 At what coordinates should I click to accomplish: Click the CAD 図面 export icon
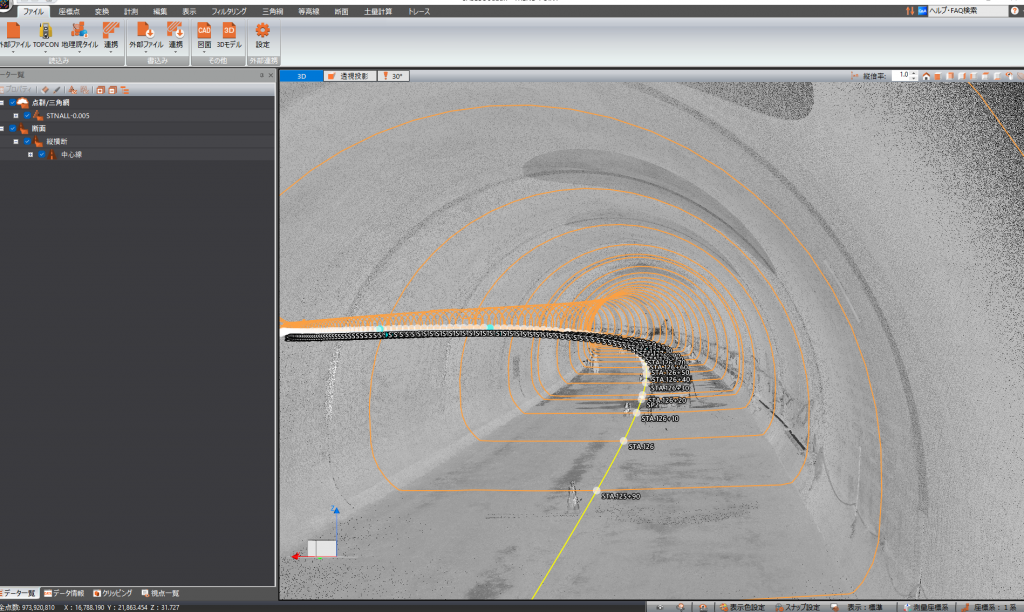click(204, 31)
